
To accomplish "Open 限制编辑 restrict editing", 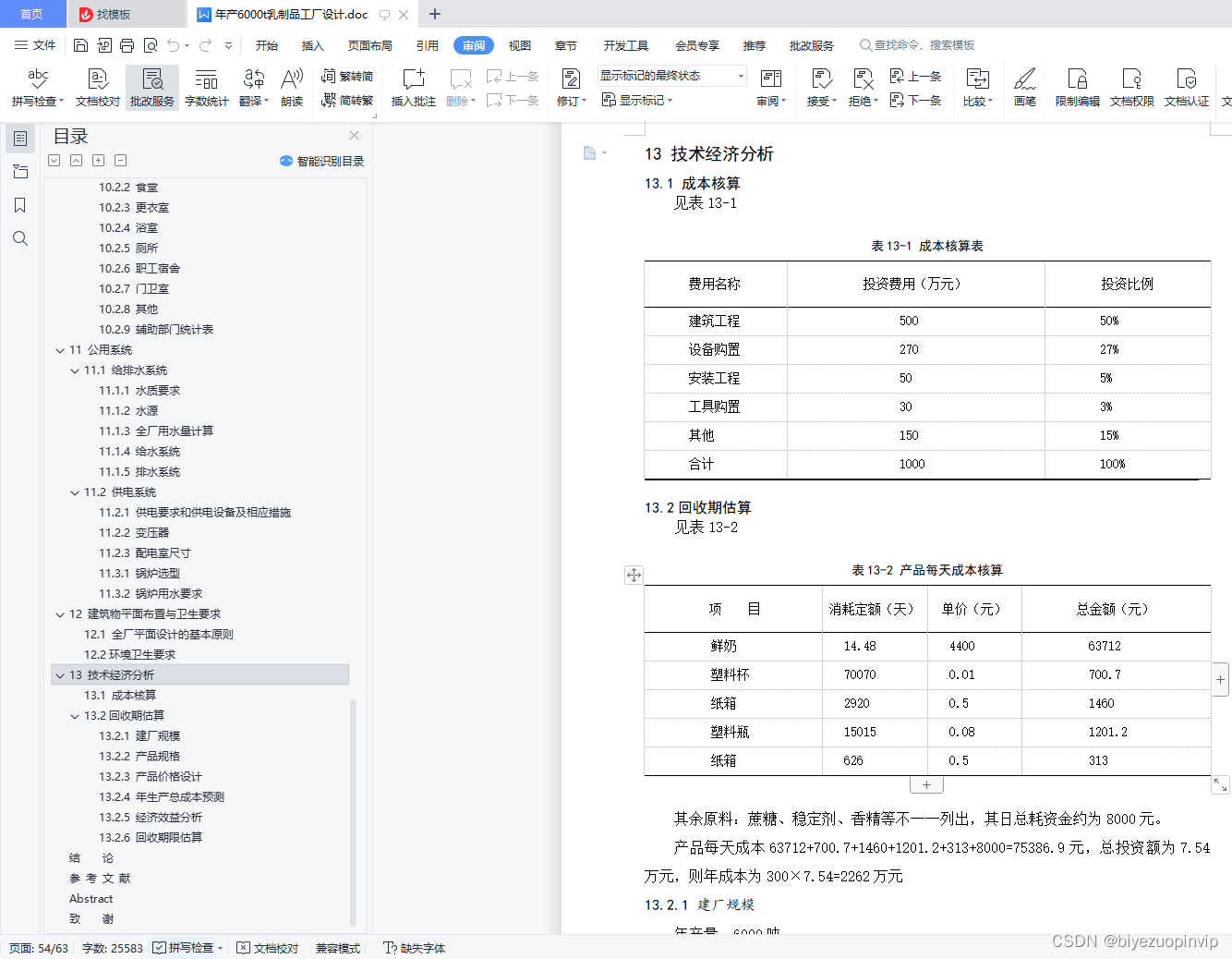I will pyautogui.click(x=1077, y=88).
